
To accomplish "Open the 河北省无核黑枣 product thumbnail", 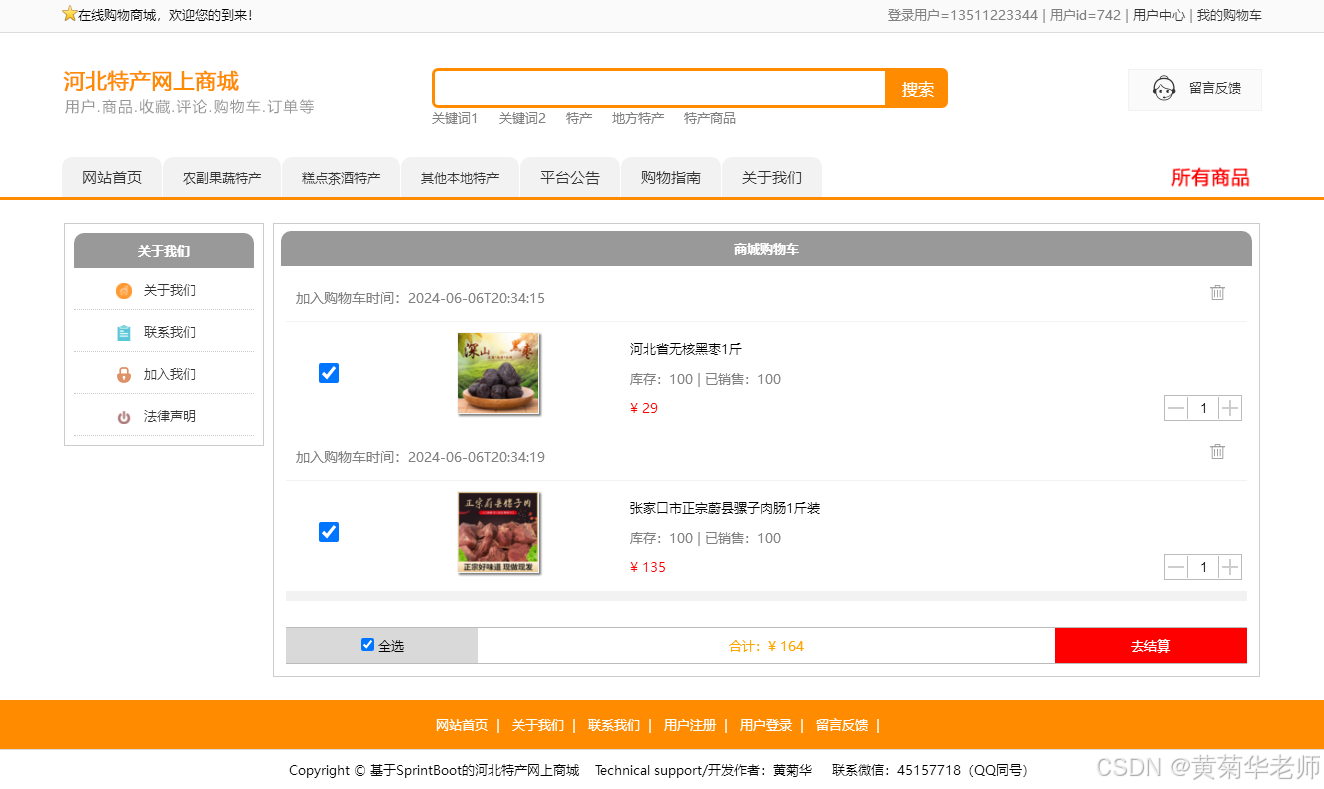I will point(499,373).
